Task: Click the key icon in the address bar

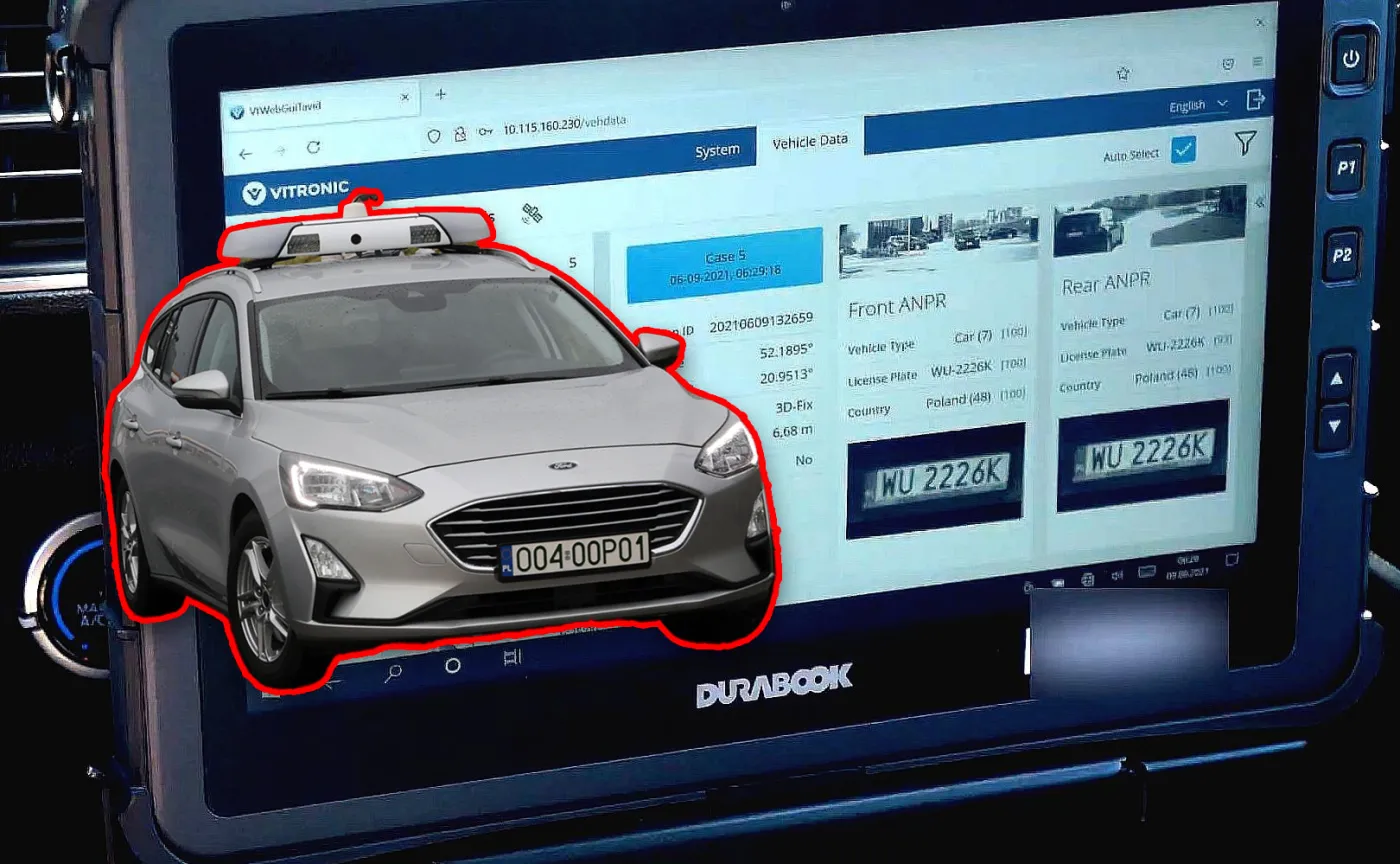Action: 486,130
